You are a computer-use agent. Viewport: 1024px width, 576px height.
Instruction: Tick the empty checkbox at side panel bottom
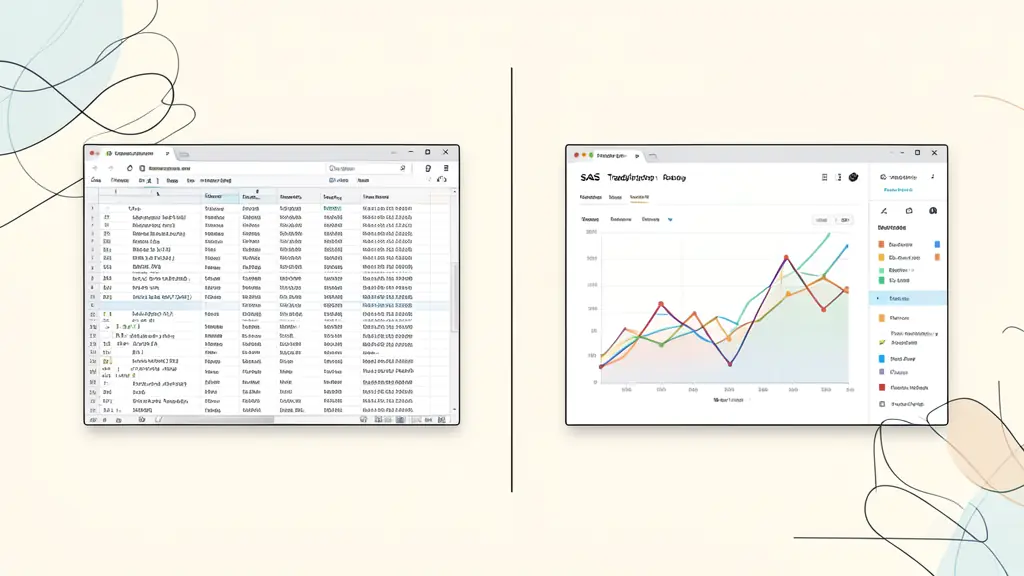[x=882, y=404]
